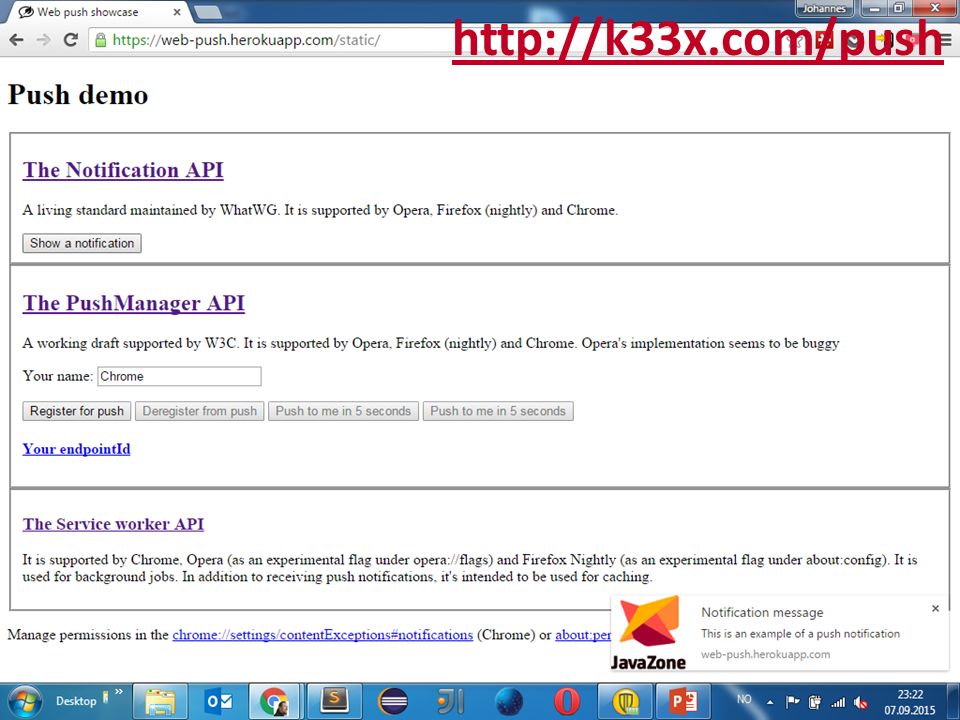Reload the page with the refresh icon

pyautogui.click(x=71, y=40)
